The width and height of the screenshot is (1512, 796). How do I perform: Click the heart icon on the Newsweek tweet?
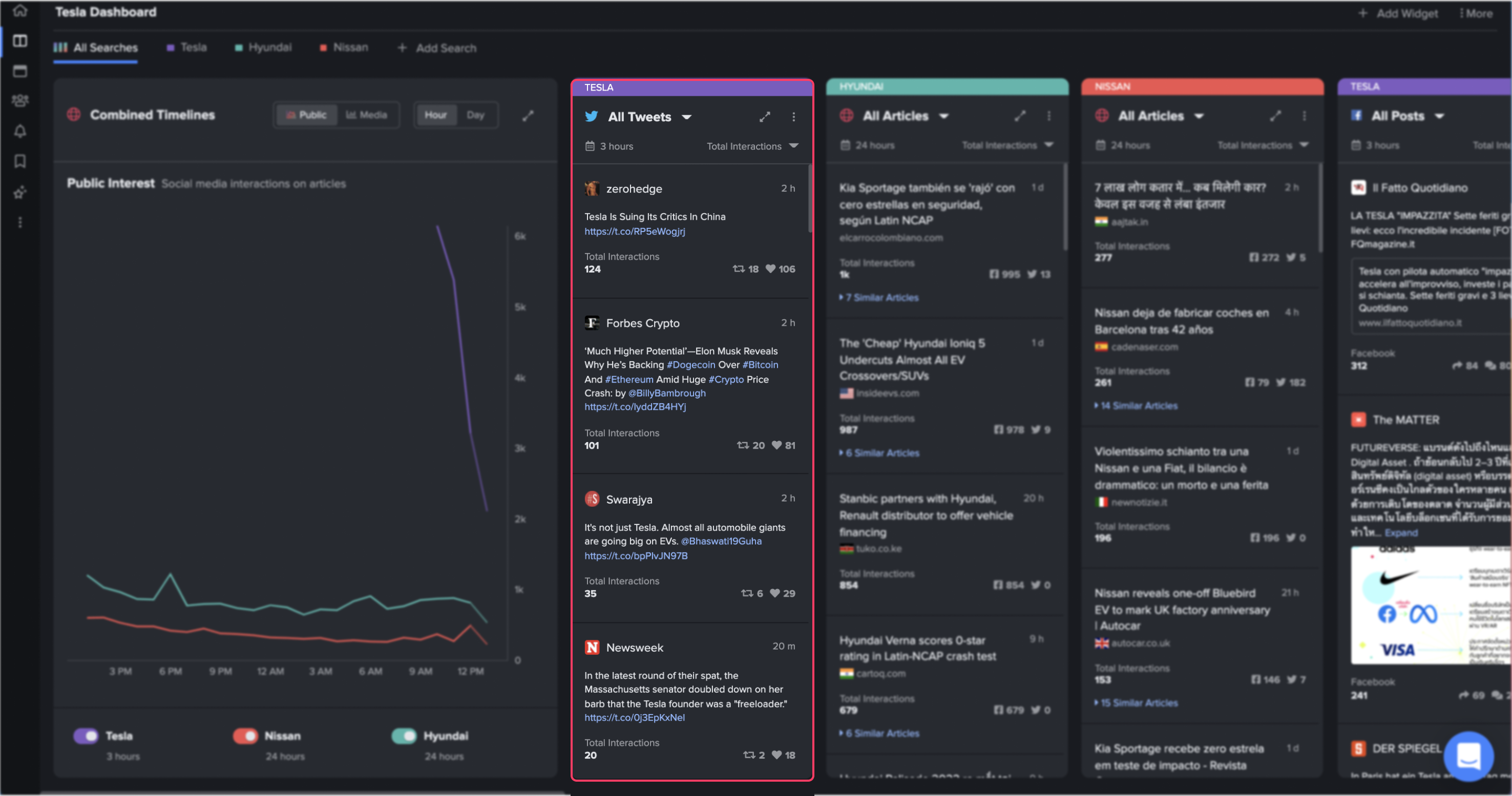pyautogui.click(x=776, y=755)
